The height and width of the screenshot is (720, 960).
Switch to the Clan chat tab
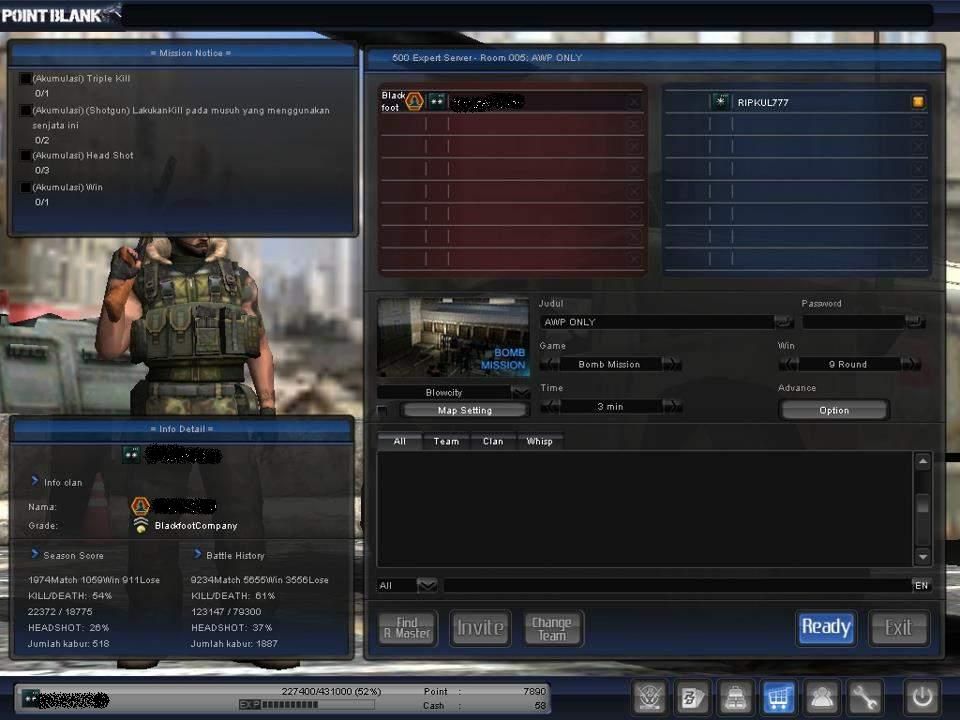pyautogui.click(x=493, y=441)
